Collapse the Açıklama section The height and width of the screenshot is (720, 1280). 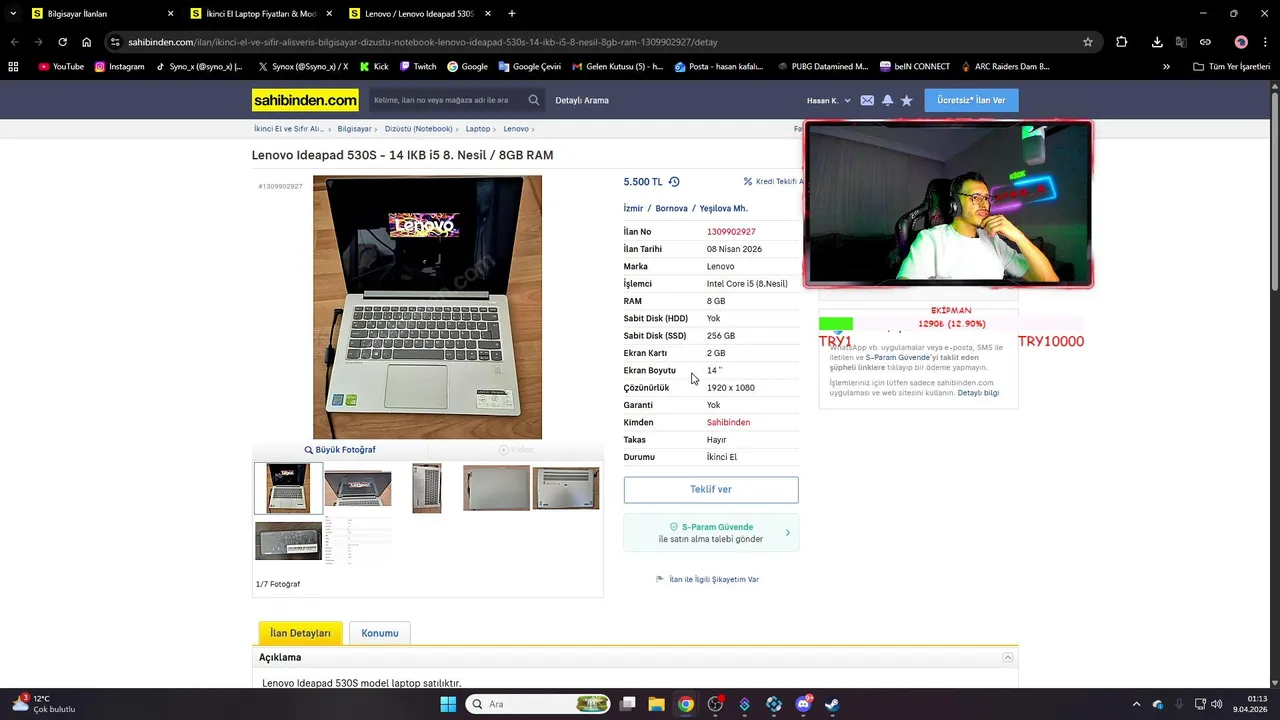[1008, 657]
